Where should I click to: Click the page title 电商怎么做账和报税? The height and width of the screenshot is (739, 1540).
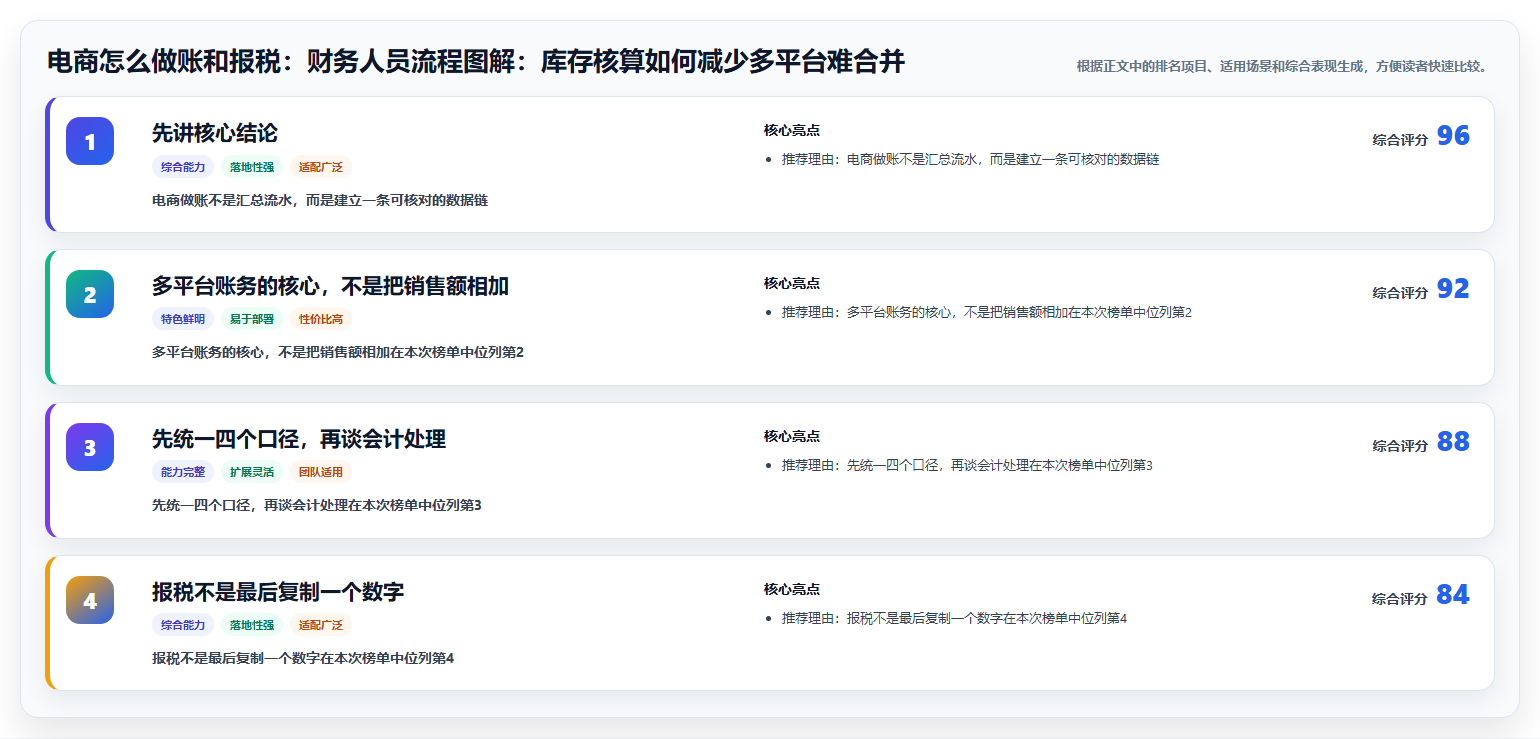click(476, 62)
